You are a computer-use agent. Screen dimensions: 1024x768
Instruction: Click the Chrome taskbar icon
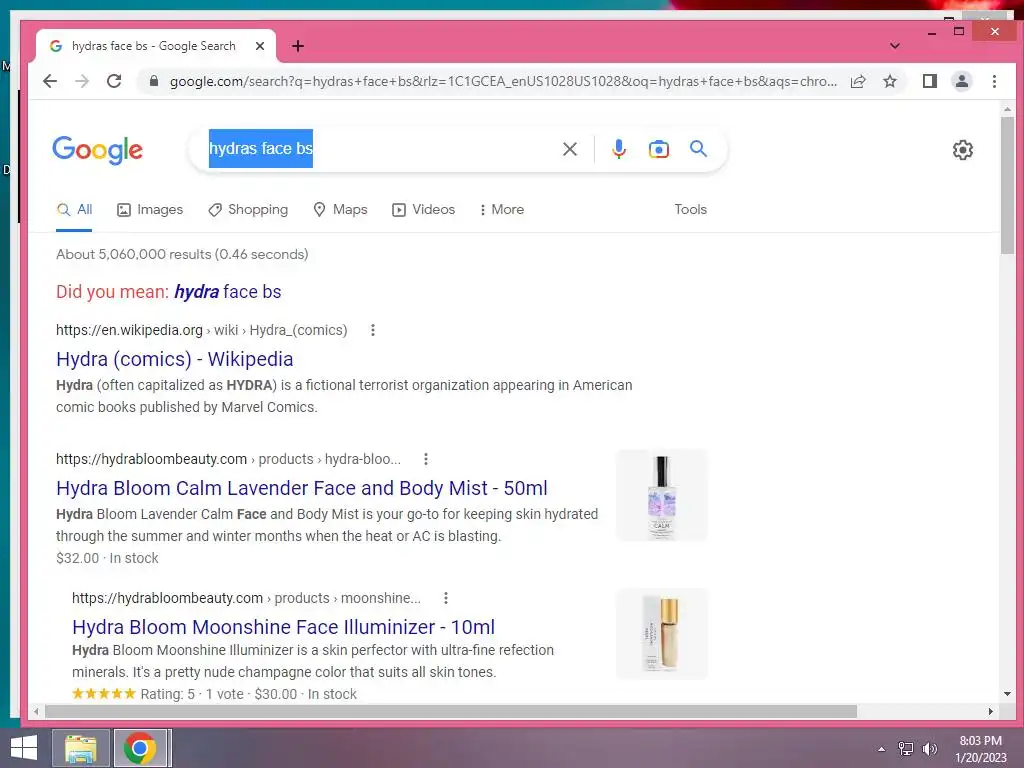(140, 748)
